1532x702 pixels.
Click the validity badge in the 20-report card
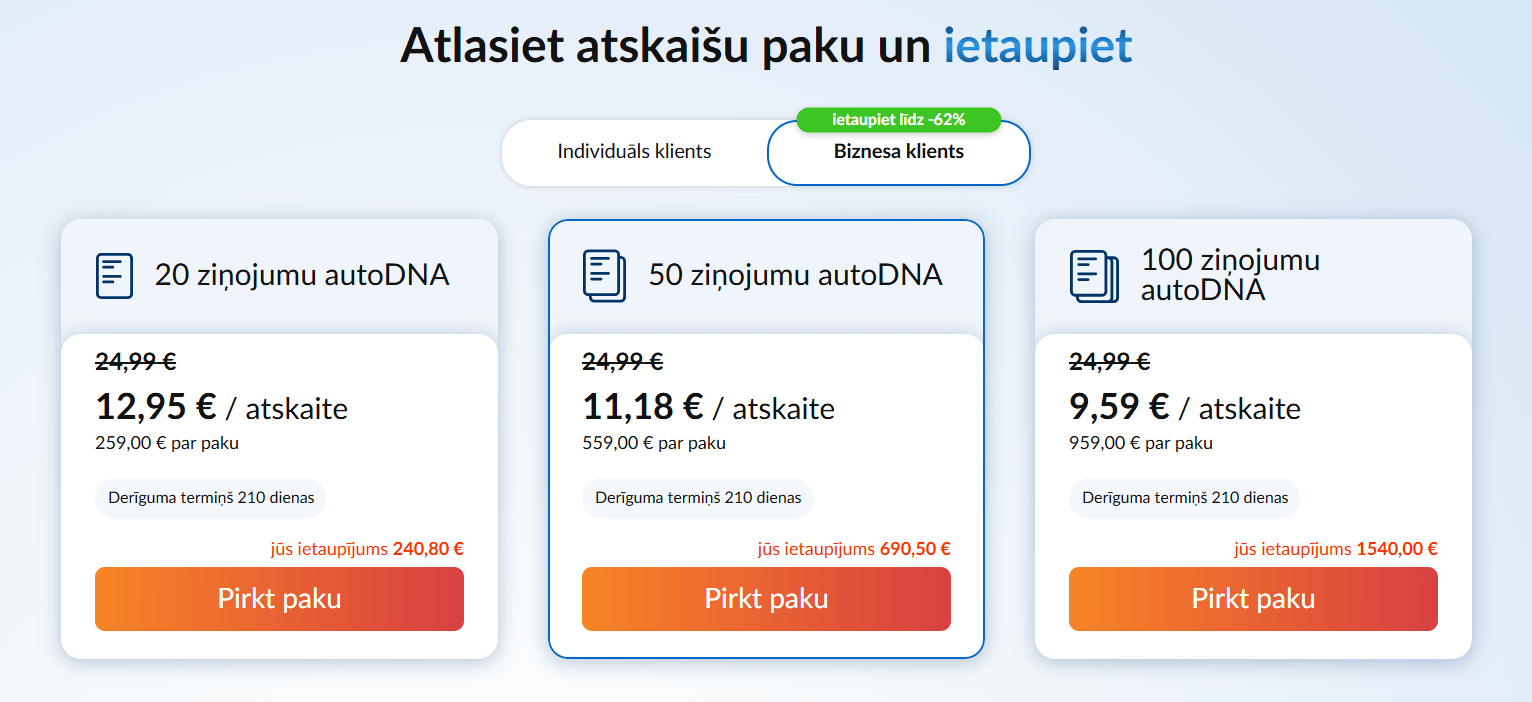211,498
